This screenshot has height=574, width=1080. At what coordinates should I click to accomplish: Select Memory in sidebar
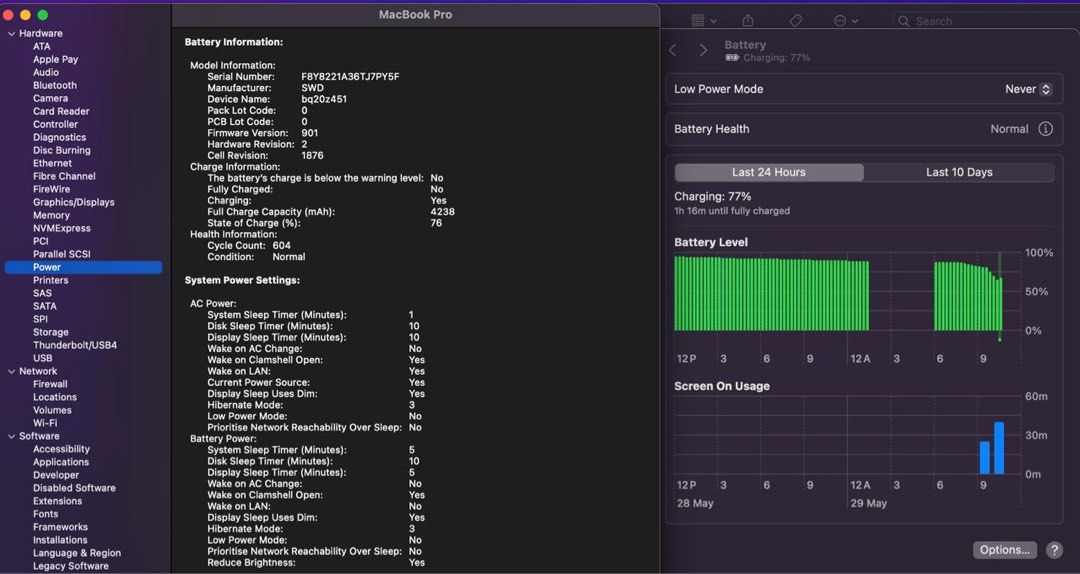tap(51, 215)
